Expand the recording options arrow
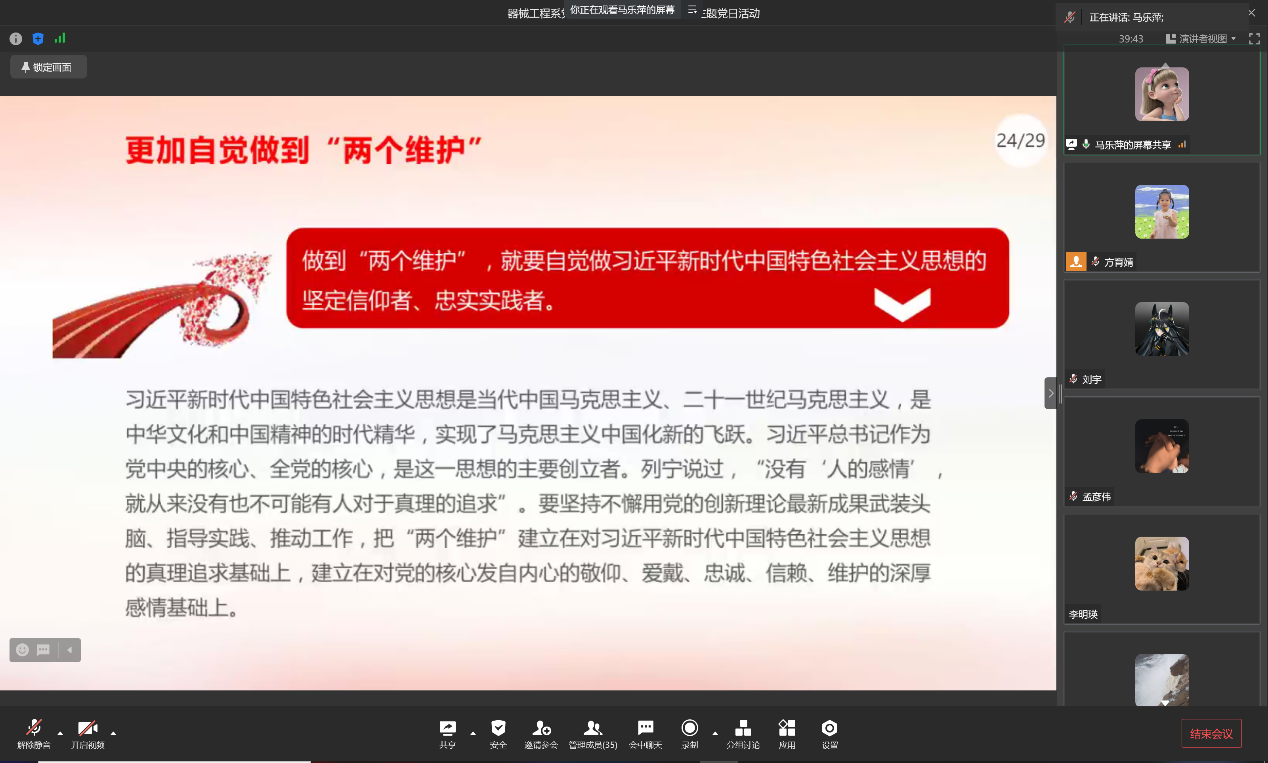Image resolution: width=1268 pixels, height=763 pixels. pos(714,732)
